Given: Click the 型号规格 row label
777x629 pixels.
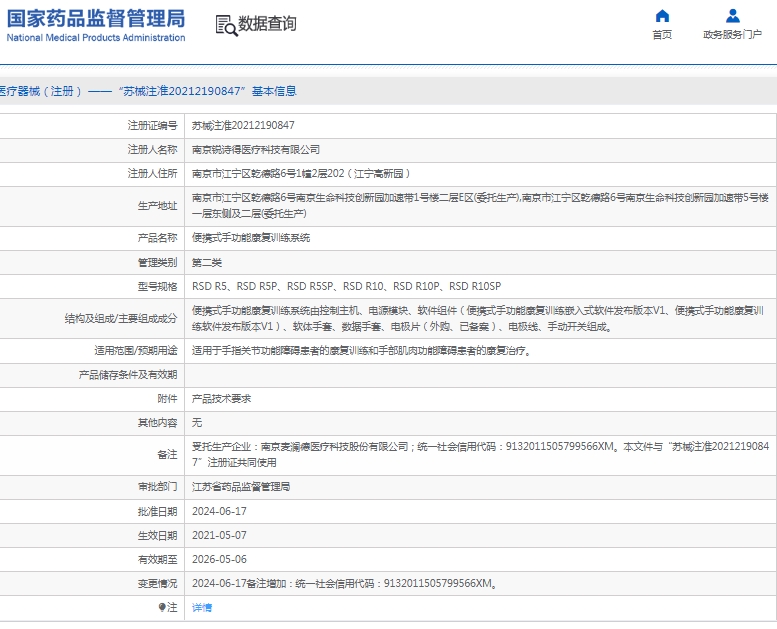Looking at the screenshot, I should click(157, 286).
